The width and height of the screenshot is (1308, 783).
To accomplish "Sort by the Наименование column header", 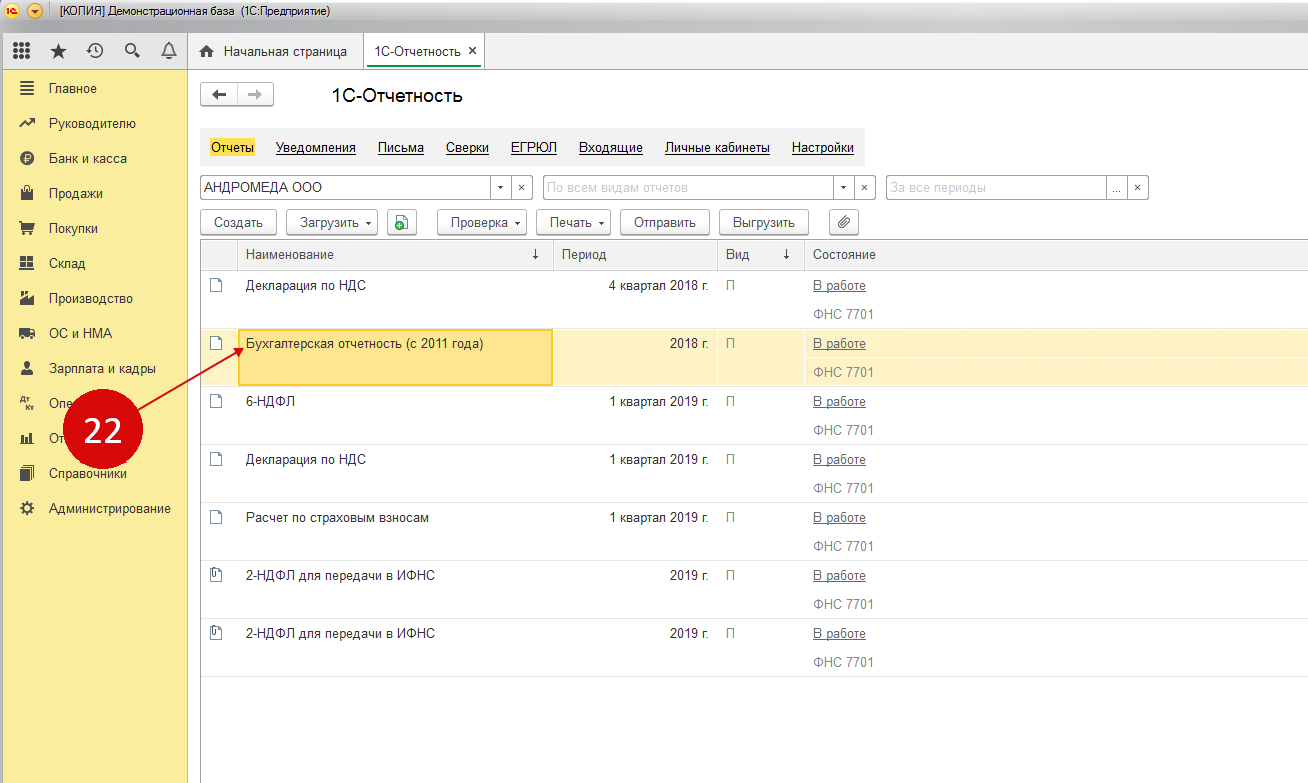I will 395,255.
